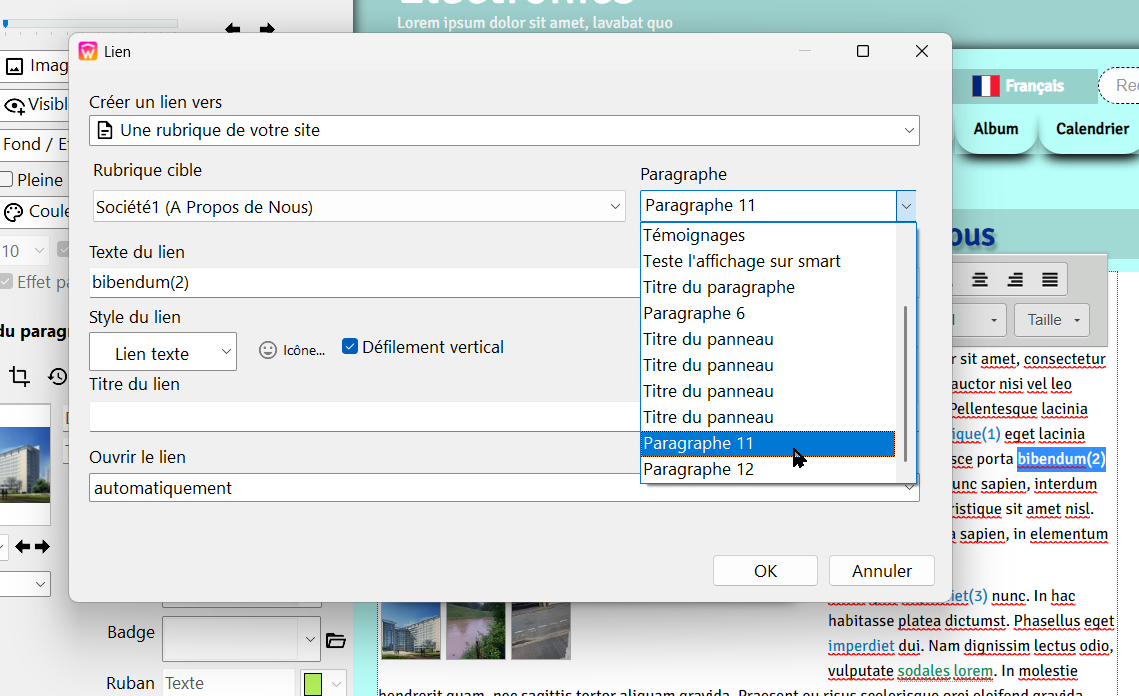Pick Paragraphe 6 from the list
The height and width of the screenshot is (696, 1139).
(694, 313)
